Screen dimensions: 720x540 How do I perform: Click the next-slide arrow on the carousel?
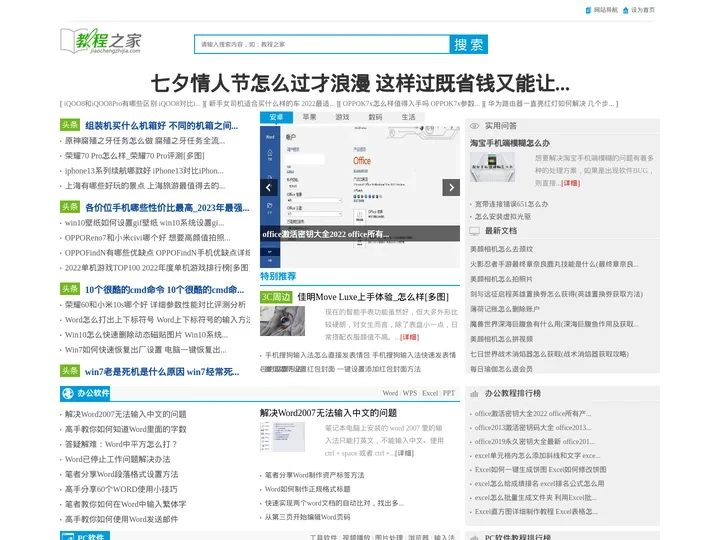coord(451,187)
